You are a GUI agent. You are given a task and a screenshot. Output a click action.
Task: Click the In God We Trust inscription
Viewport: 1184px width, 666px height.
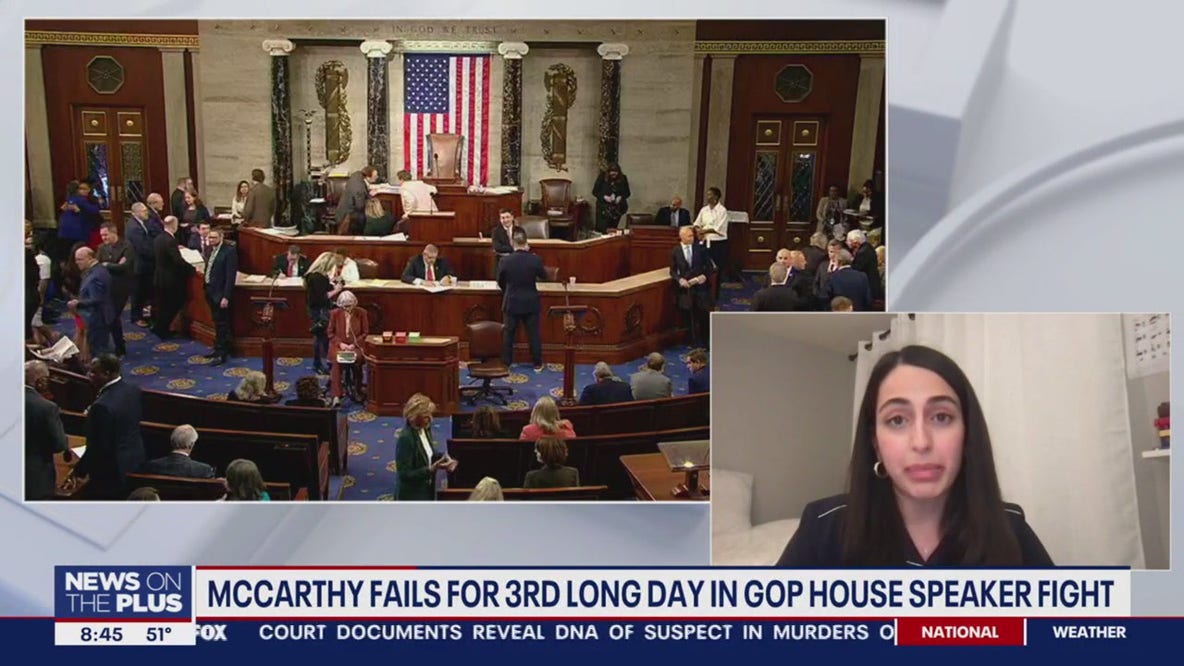[x=446, y=29]
